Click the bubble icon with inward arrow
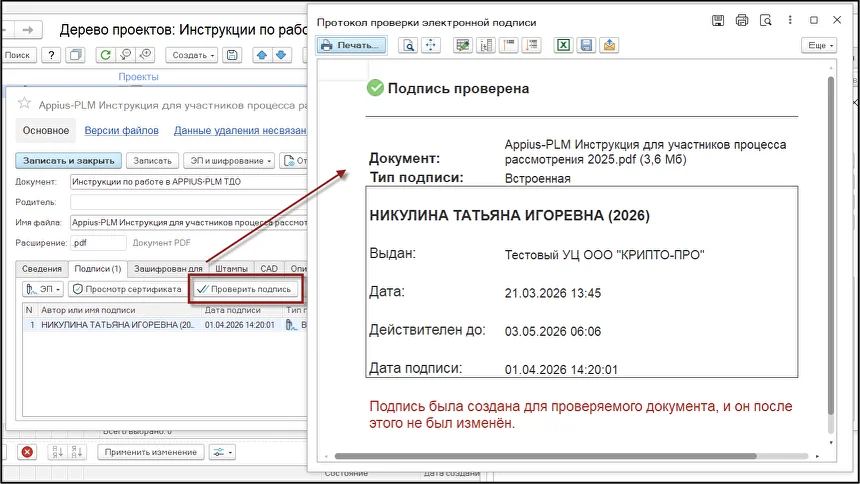 click(126, 55)
